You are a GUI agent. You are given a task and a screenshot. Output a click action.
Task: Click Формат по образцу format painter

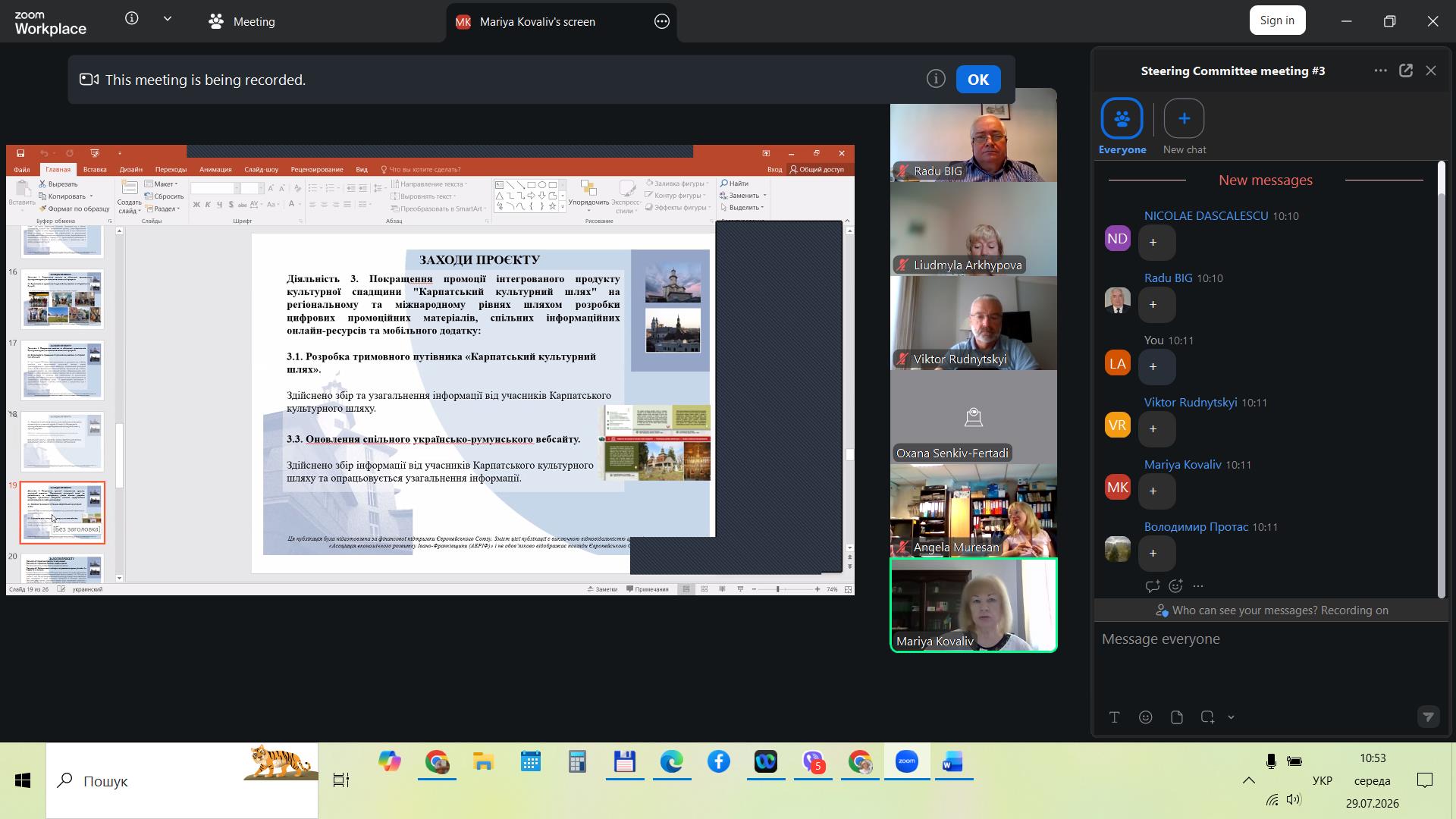(74, 209)
